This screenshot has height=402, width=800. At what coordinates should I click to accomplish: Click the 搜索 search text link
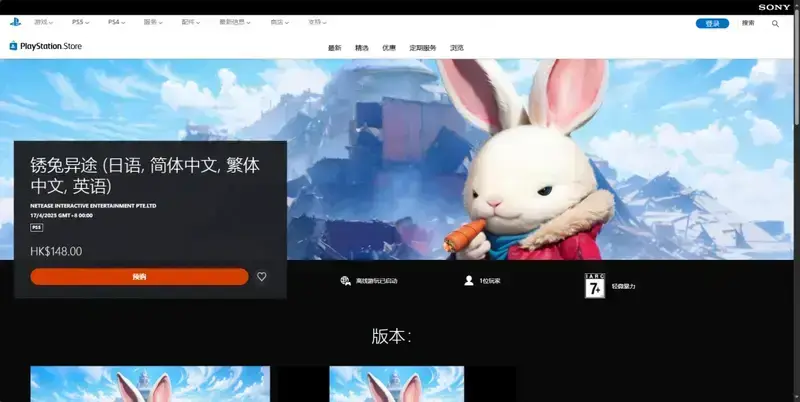click(x=748, y=23)
